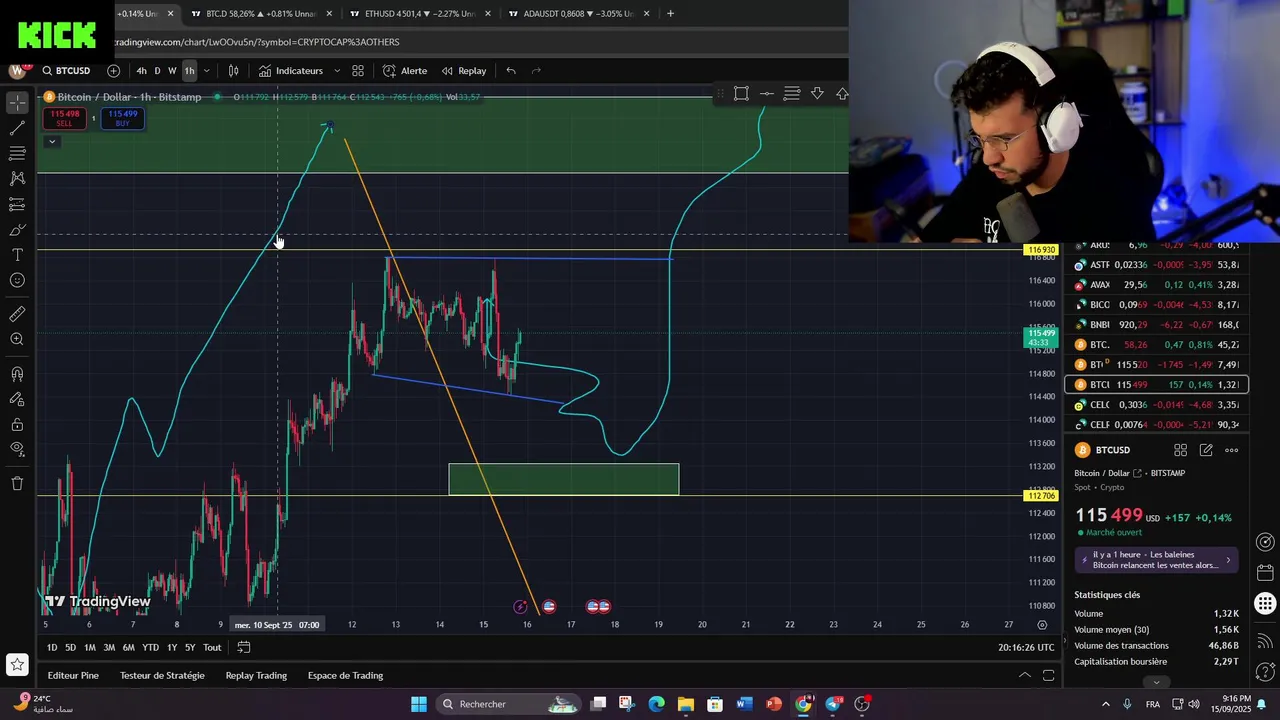Screen dimensions: 1280x720
Task: Open the Replay Trading tab
Action: (x=256, y=676)
